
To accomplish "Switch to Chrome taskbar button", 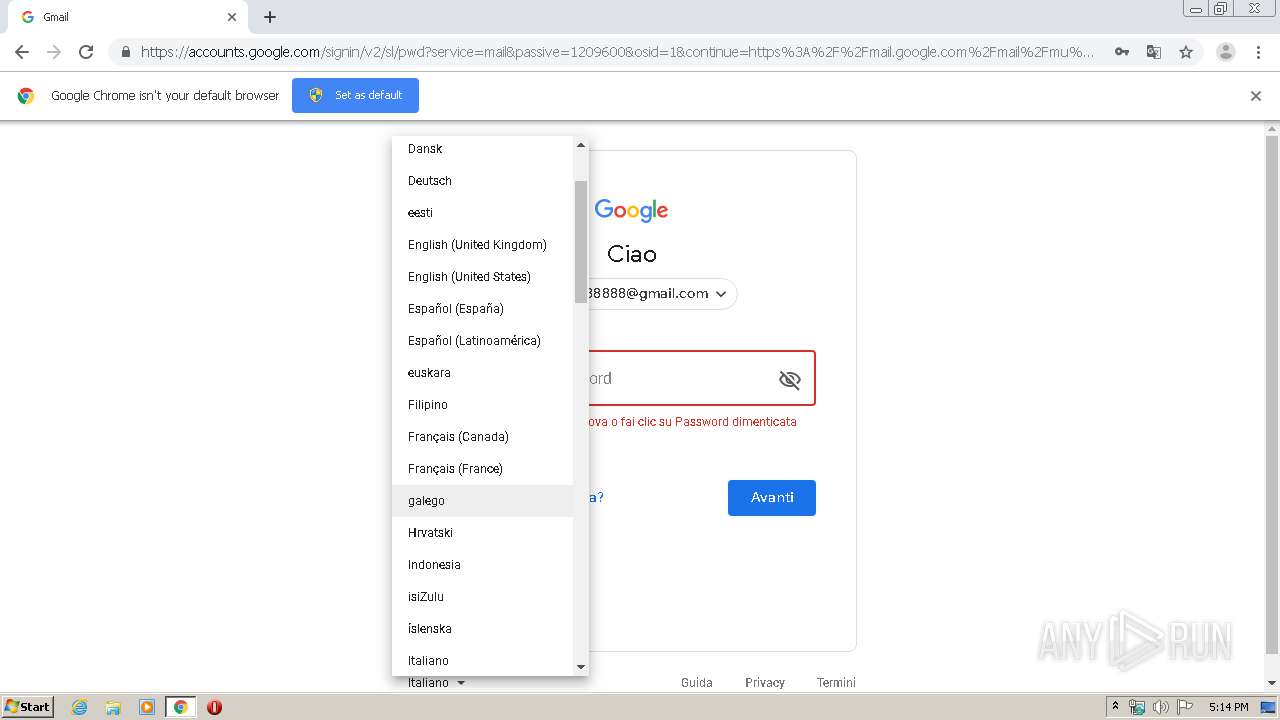I will pyautogui.click(x=180, y=707).
